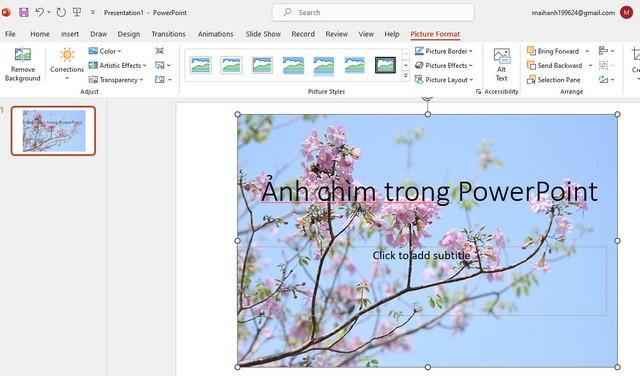The height and width of the screenshot is (376, 640).
Task: Open the Rotate objects dropdown
Action: (607, 80)
